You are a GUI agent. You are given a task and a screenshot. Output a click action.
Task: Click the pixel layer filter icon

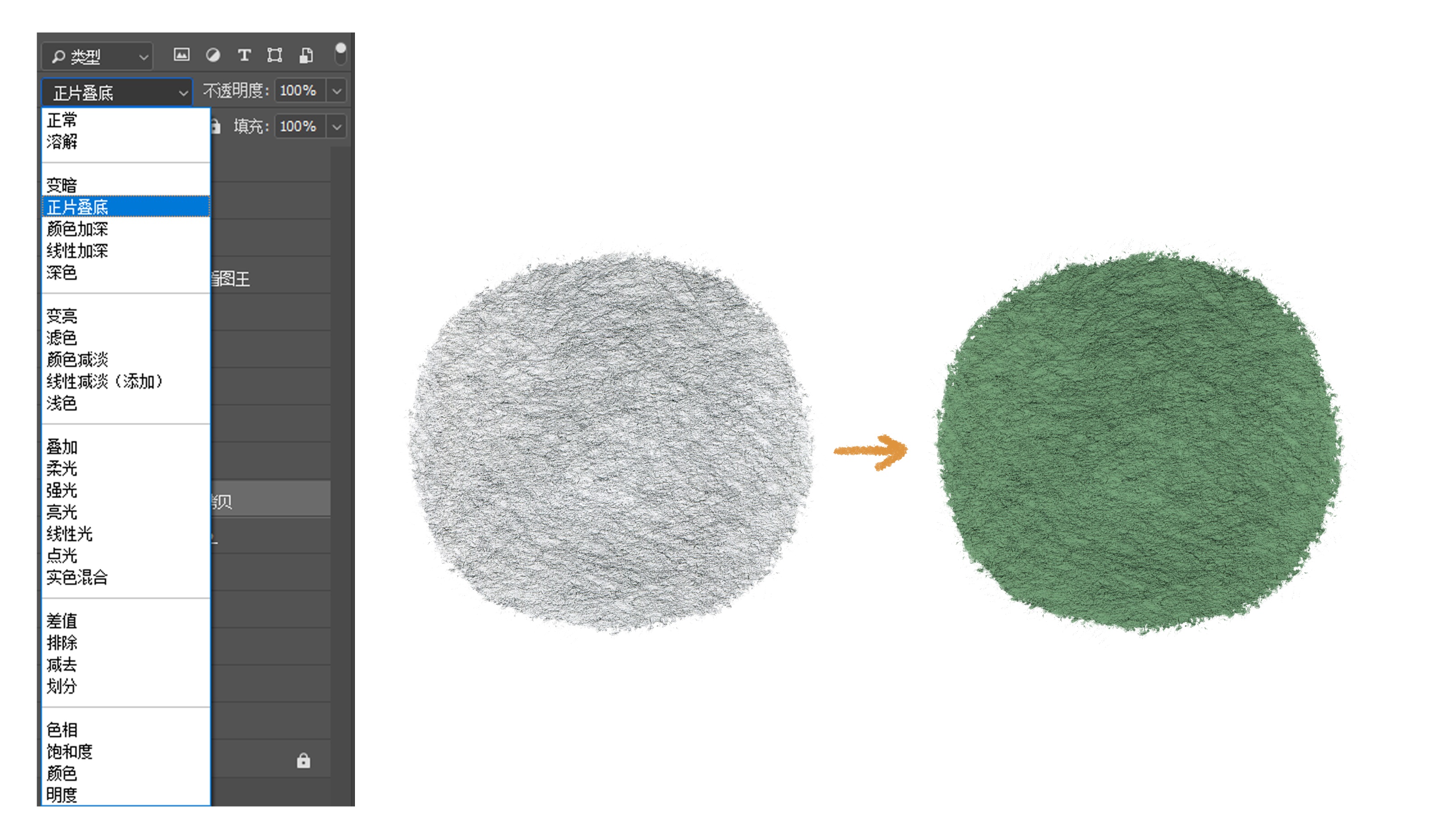point(181,55)
